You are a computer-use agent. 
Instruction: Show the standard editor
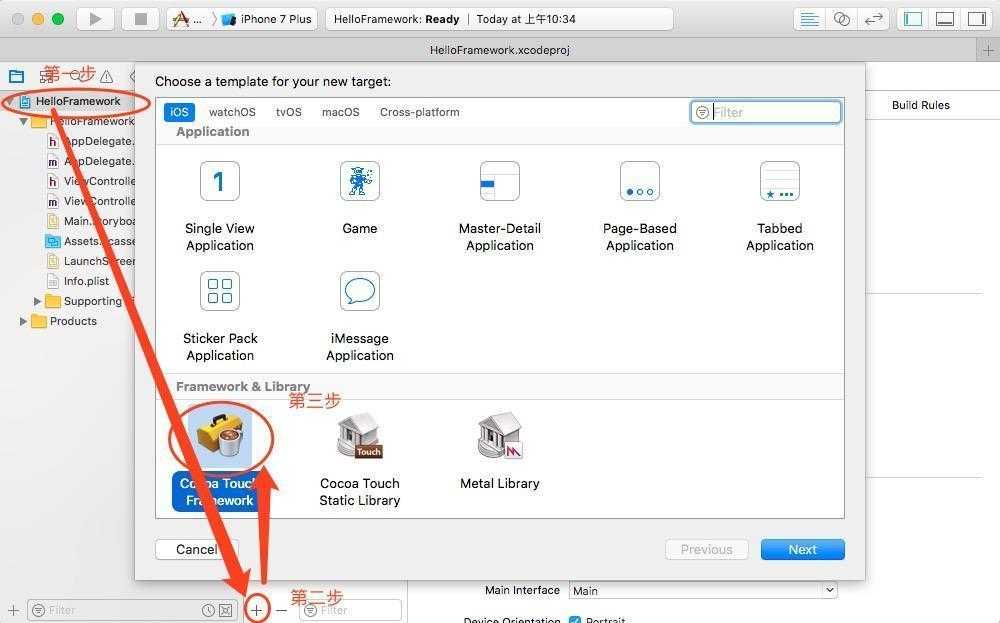809,19
